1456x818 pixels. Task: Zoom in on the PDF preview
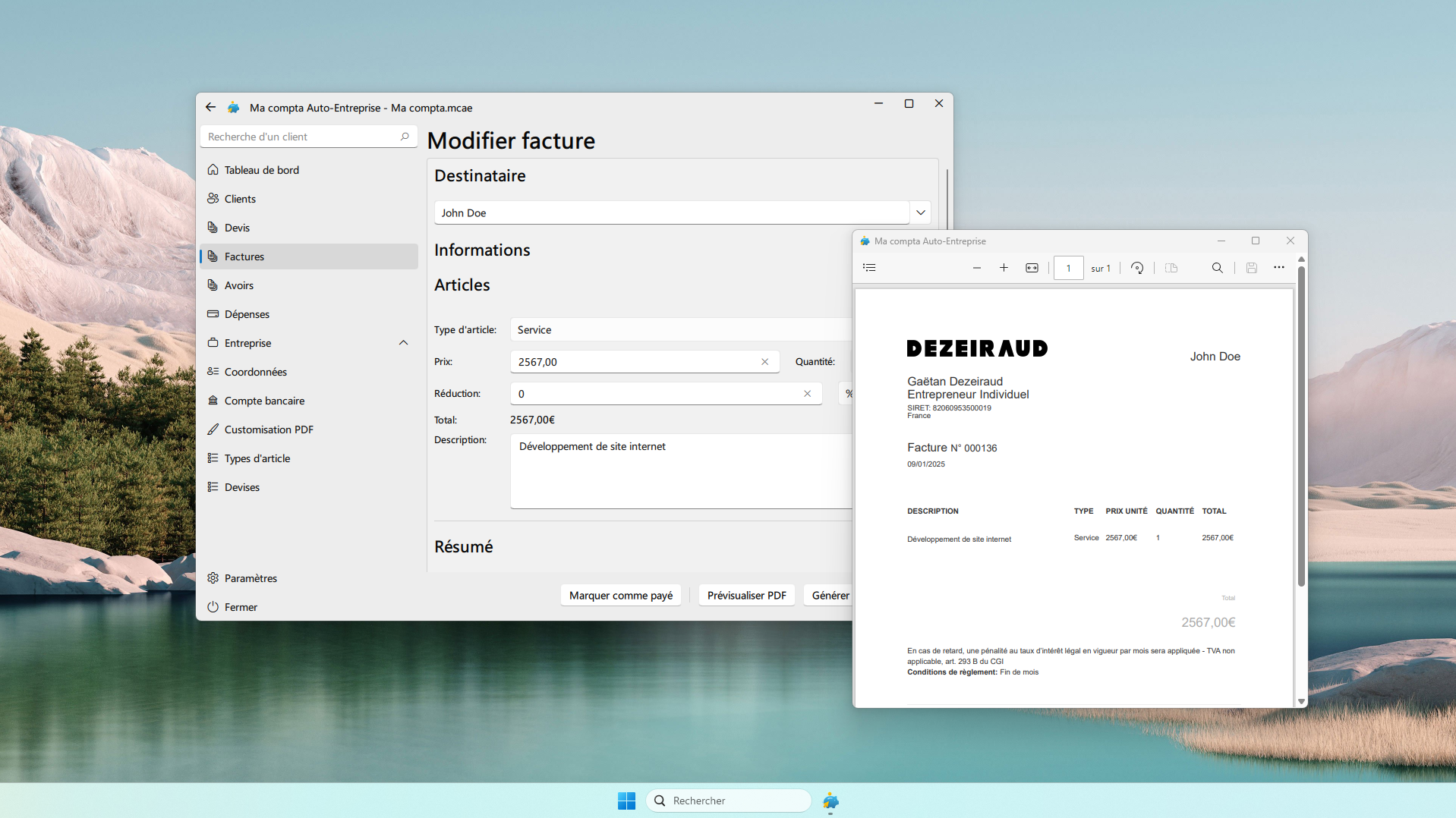tap(1004, 267)
